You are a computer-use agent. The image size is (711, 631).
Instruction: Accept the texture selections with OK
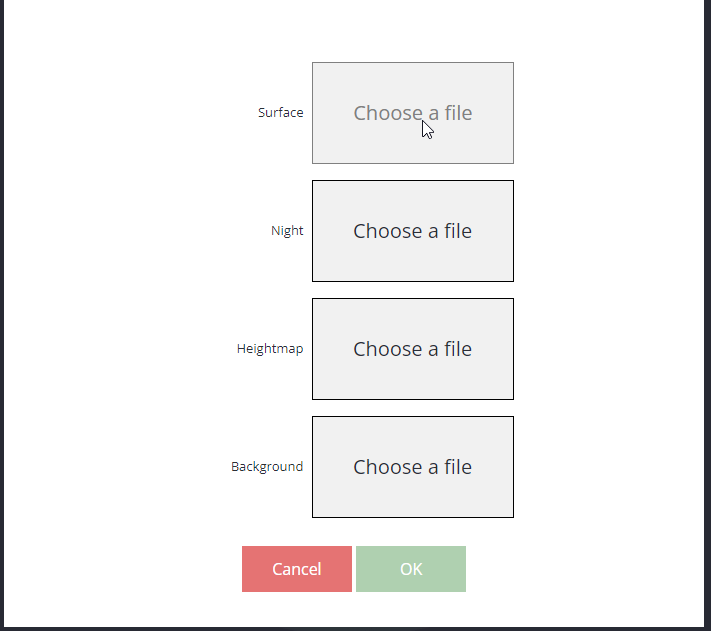point(411,568)
